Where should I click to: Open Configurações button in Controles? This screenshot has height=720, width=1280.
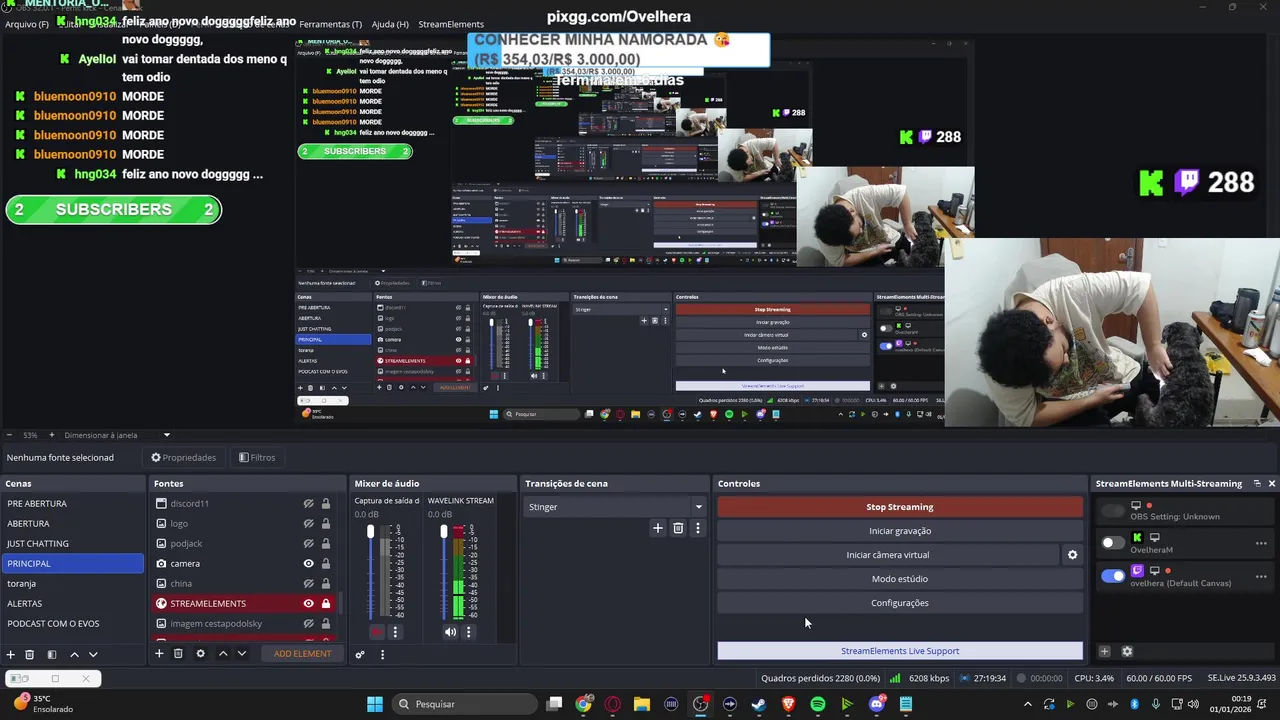(900, 603)
